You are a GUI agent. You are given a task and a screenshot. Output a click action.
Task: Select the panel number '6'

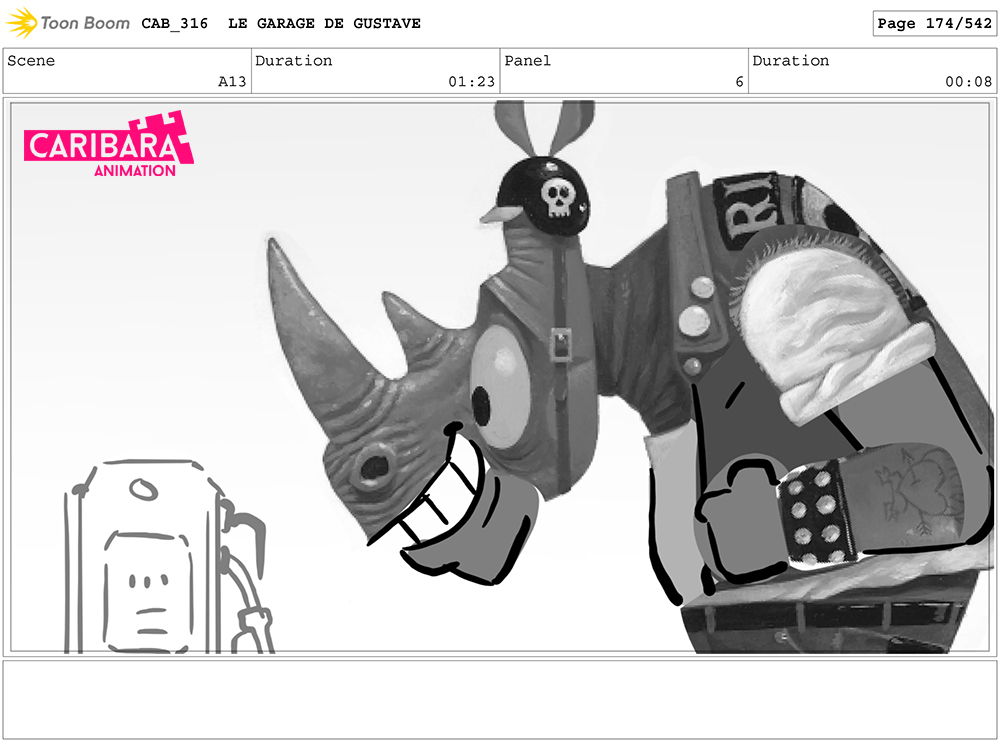point(739,82)
